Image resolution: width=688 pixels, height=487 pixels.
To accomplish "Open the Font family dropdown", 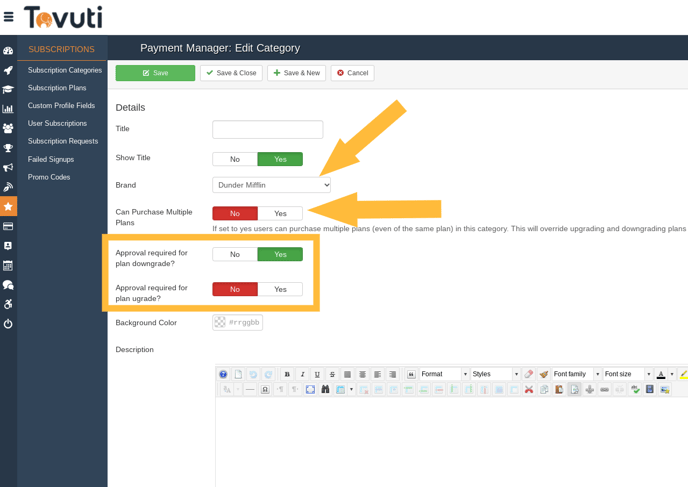I will (x=576, y=374).
